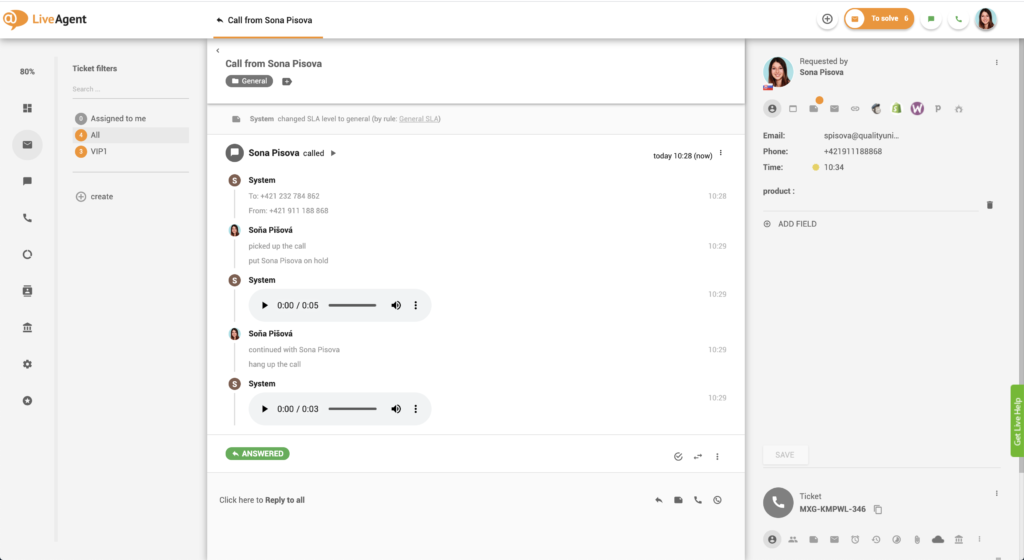Open the Requested by three-dot menu
The width and height of the screenshot is (1024, 560).
pos(996,62)
